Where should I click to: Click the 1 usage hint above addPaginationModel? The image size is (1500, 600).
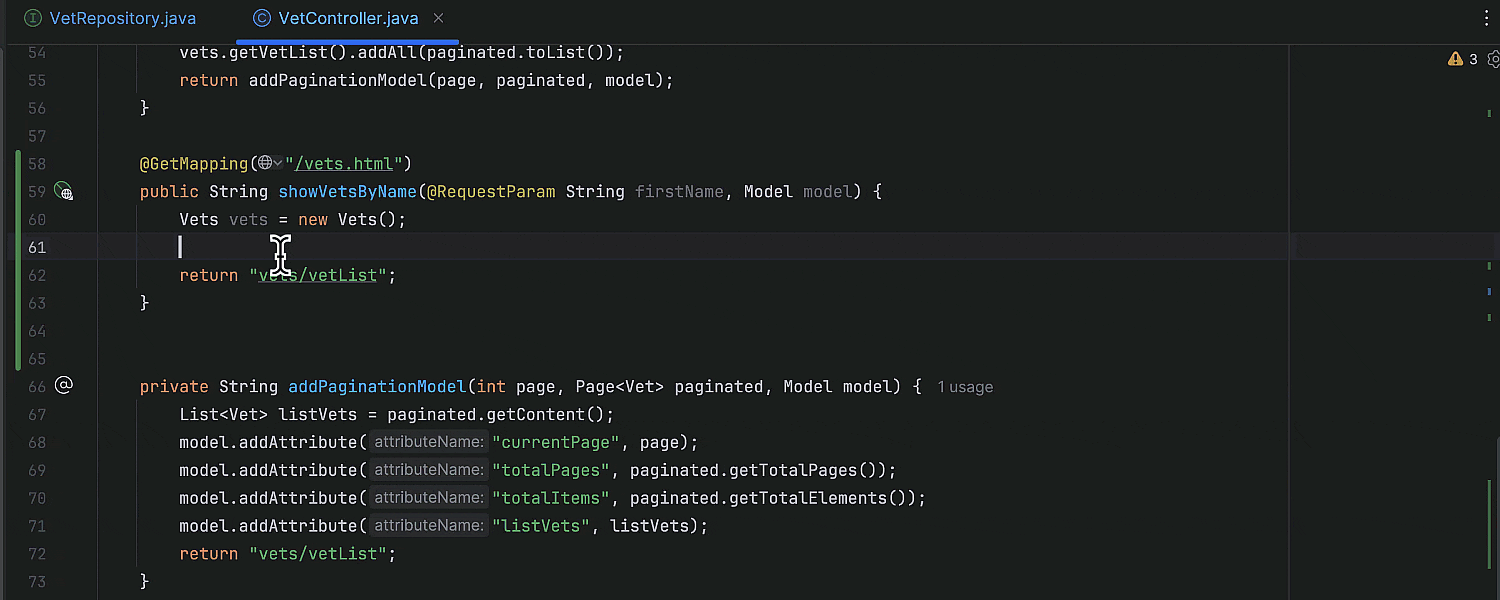964,386
